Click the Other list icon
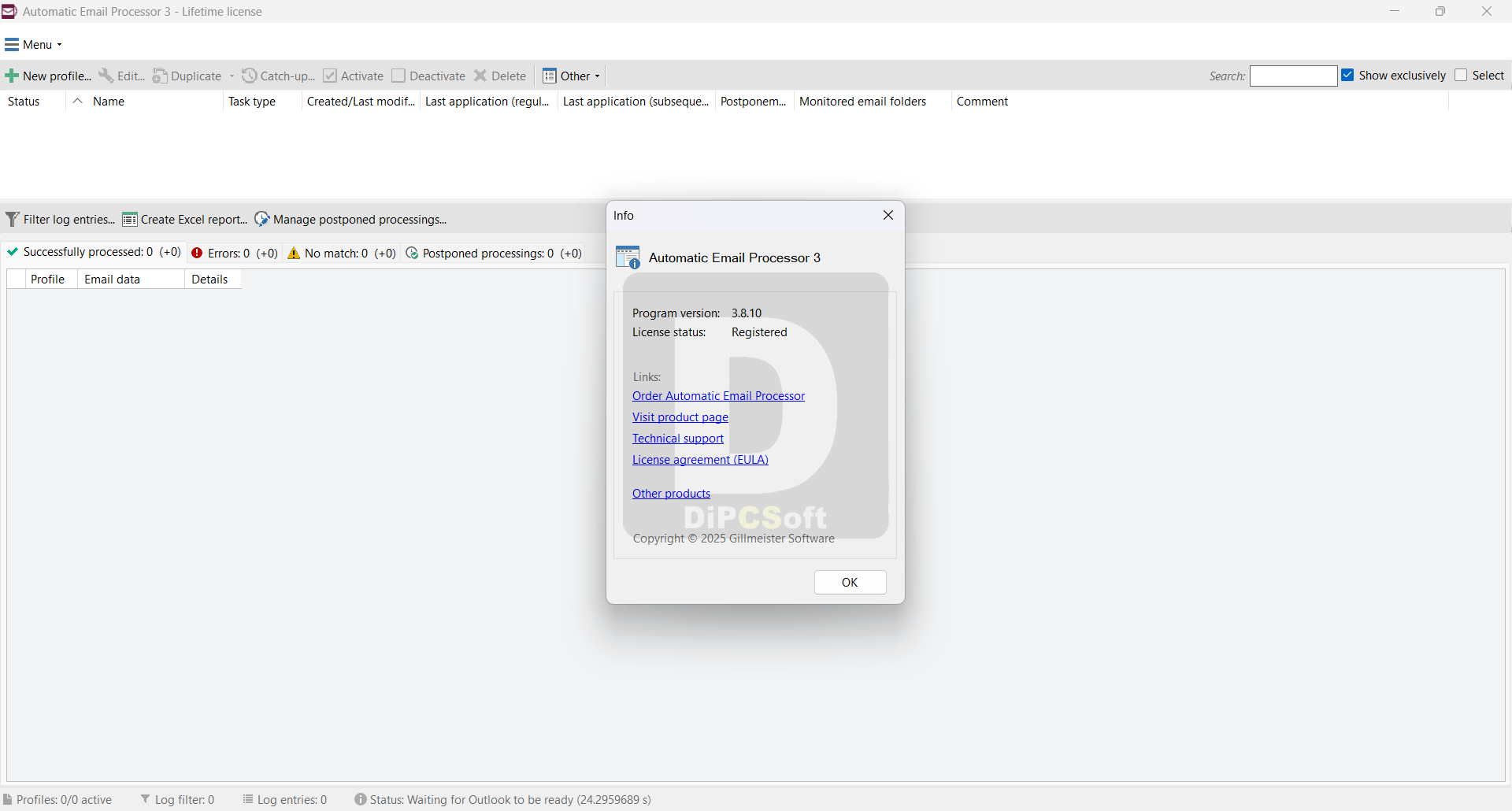This screenshot has height=811, width=1512. pyautogui.click(x=550, y=76)
